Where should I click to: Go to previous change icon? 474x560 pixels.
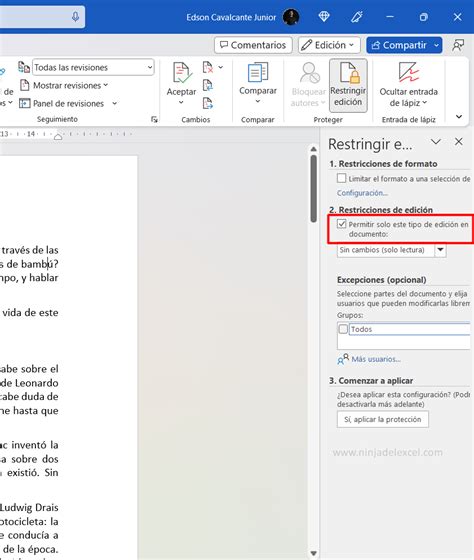coord(208,85)
